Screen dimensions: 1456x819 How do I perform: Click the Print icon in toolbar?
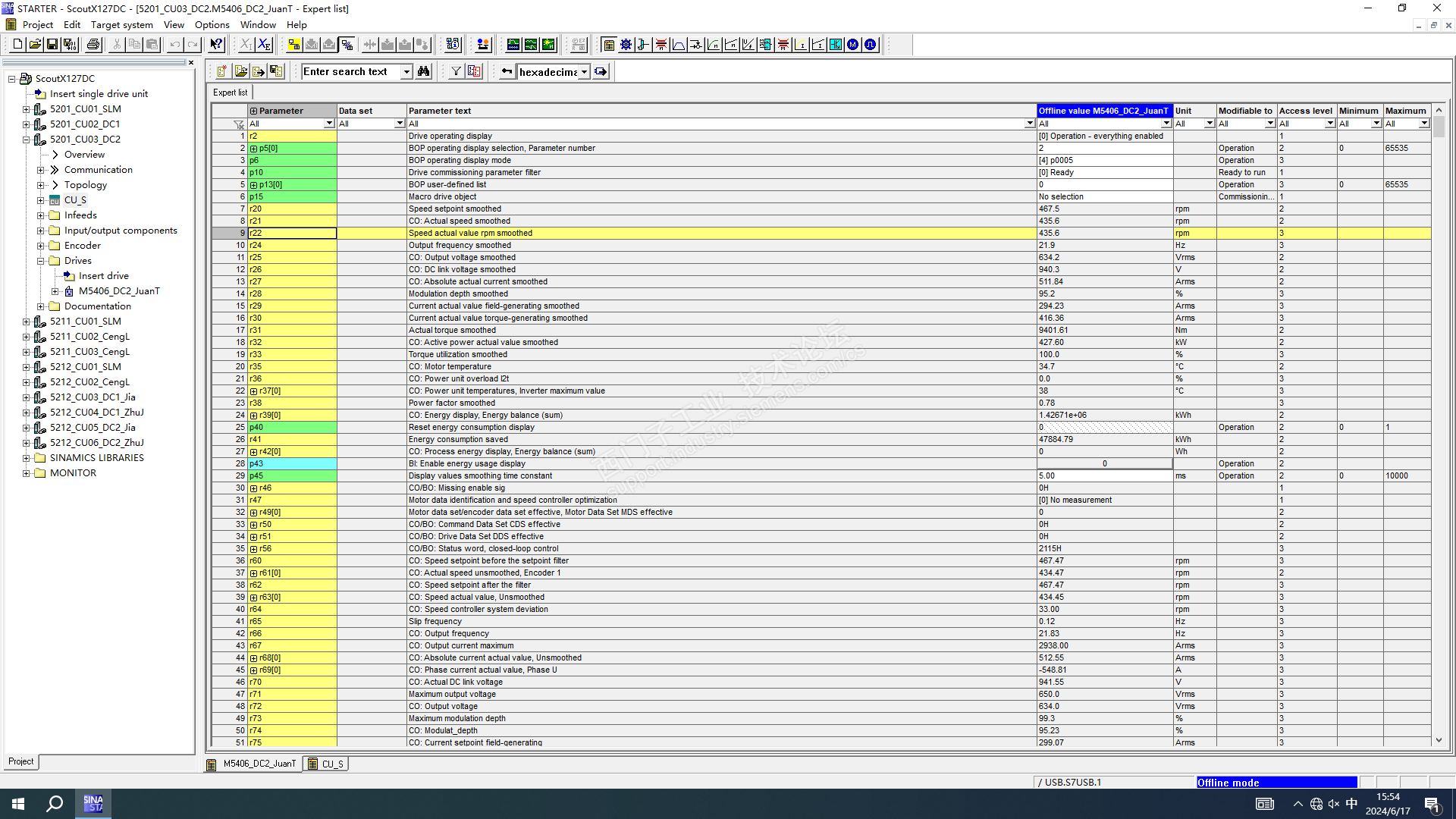click(x=93, y=45)
